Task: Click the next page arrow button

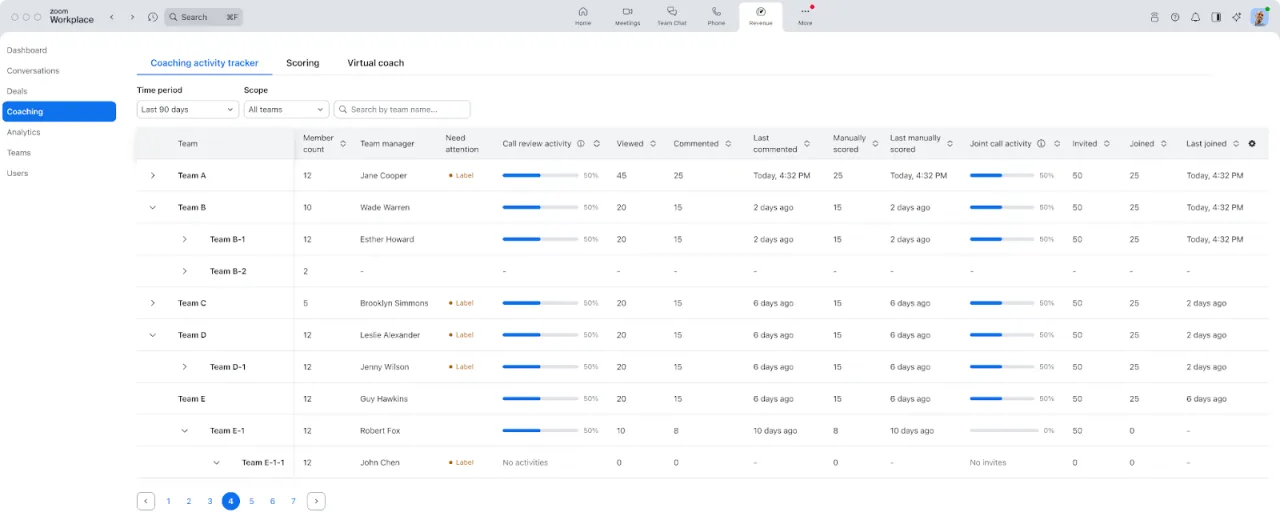Action: click(316, 501)
